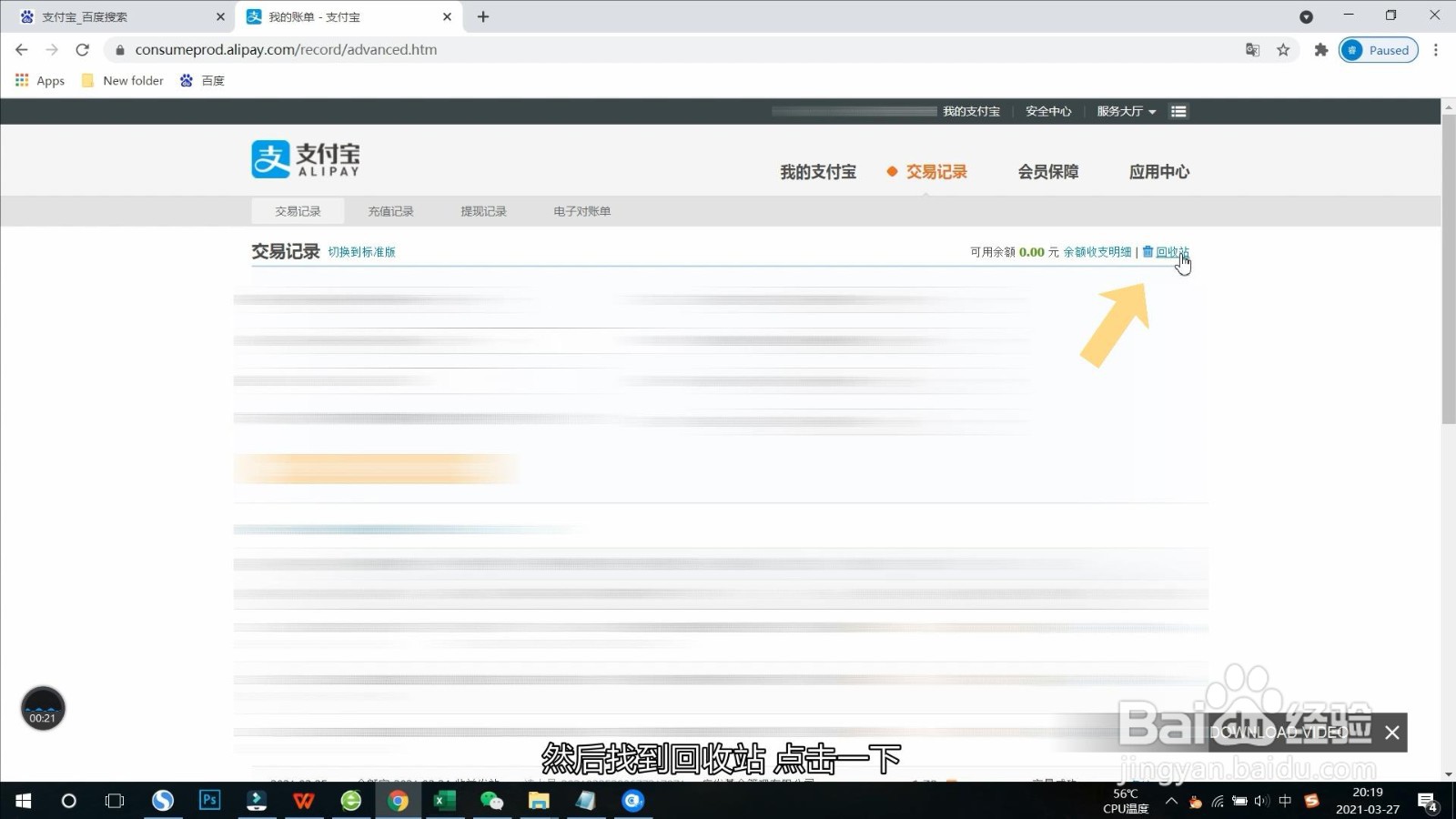The image size is (1456, 819).
Task: Launch Photoshop from the taskbar
Action: (x=209, y=801)
